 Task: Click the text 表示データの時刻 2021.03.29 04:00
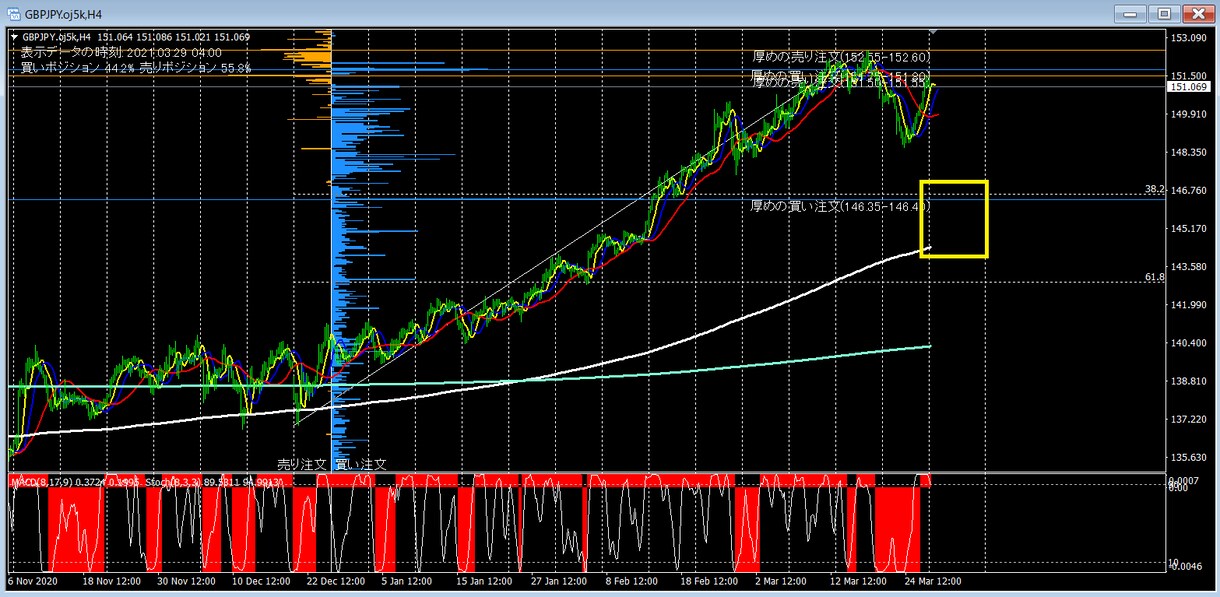coord(121,52)
